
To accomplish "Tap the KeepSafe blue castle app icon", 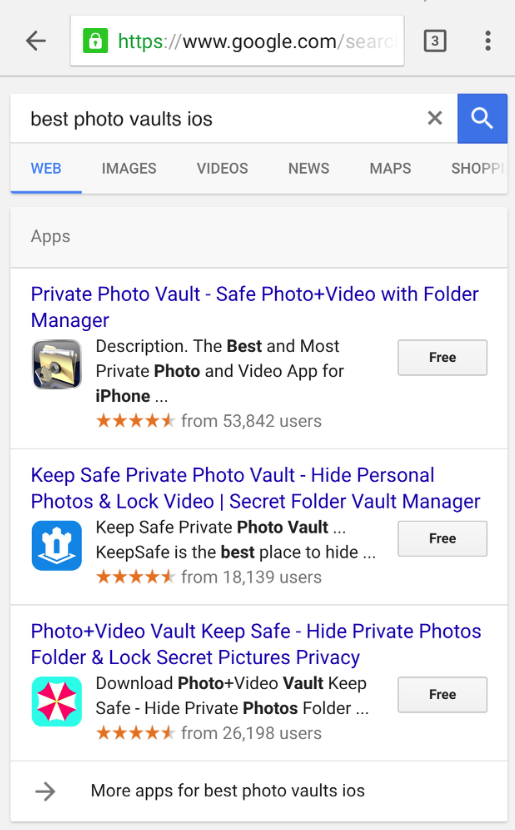I will coord(57,546).
